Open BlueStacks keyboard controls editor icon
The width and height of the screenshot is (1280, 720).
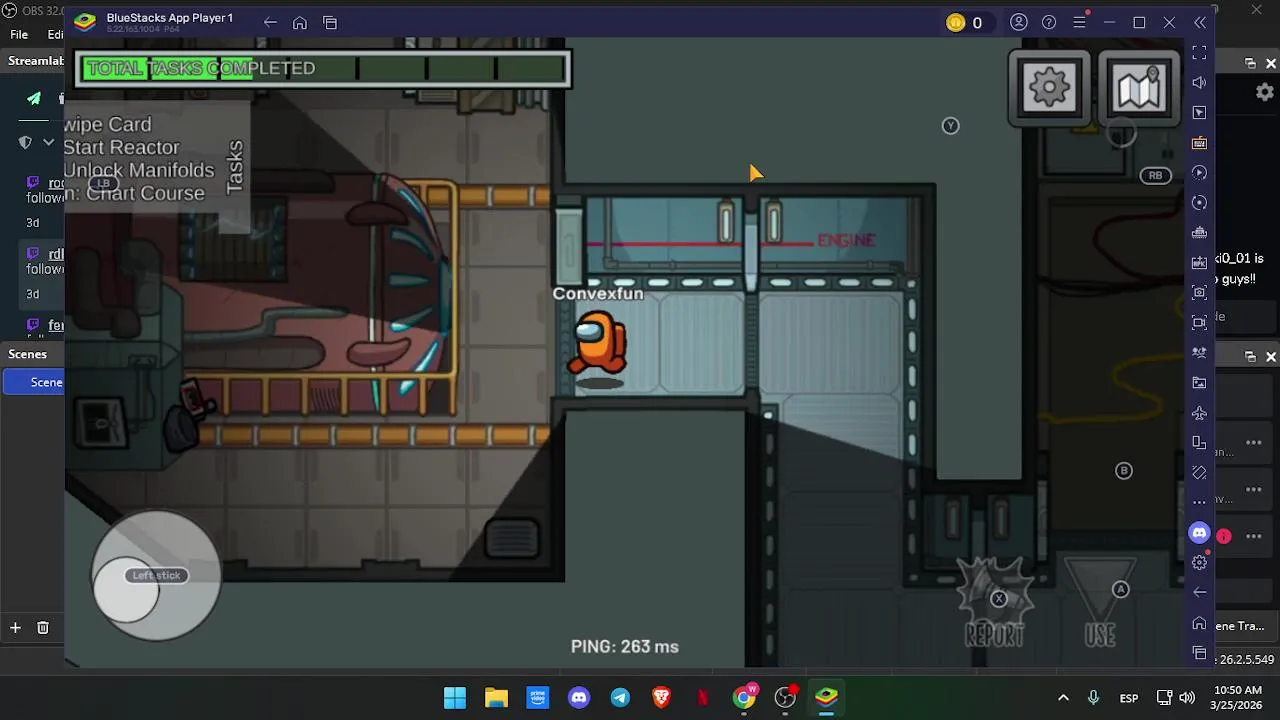[1200, 143]
